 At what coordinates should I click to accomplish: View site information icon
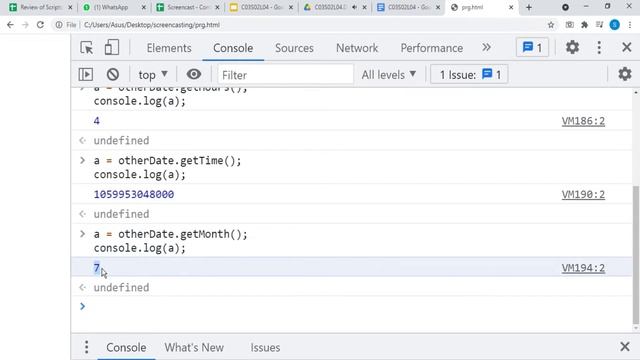[59, 25]
